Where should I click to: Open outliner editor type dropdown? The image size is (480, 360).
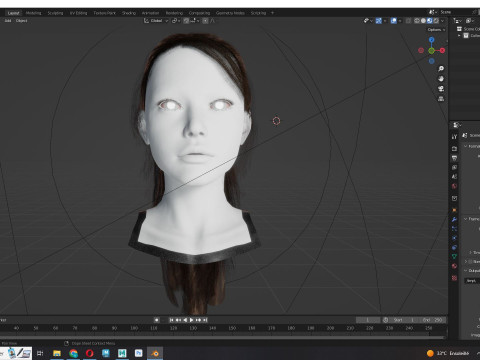pos(458,21)
